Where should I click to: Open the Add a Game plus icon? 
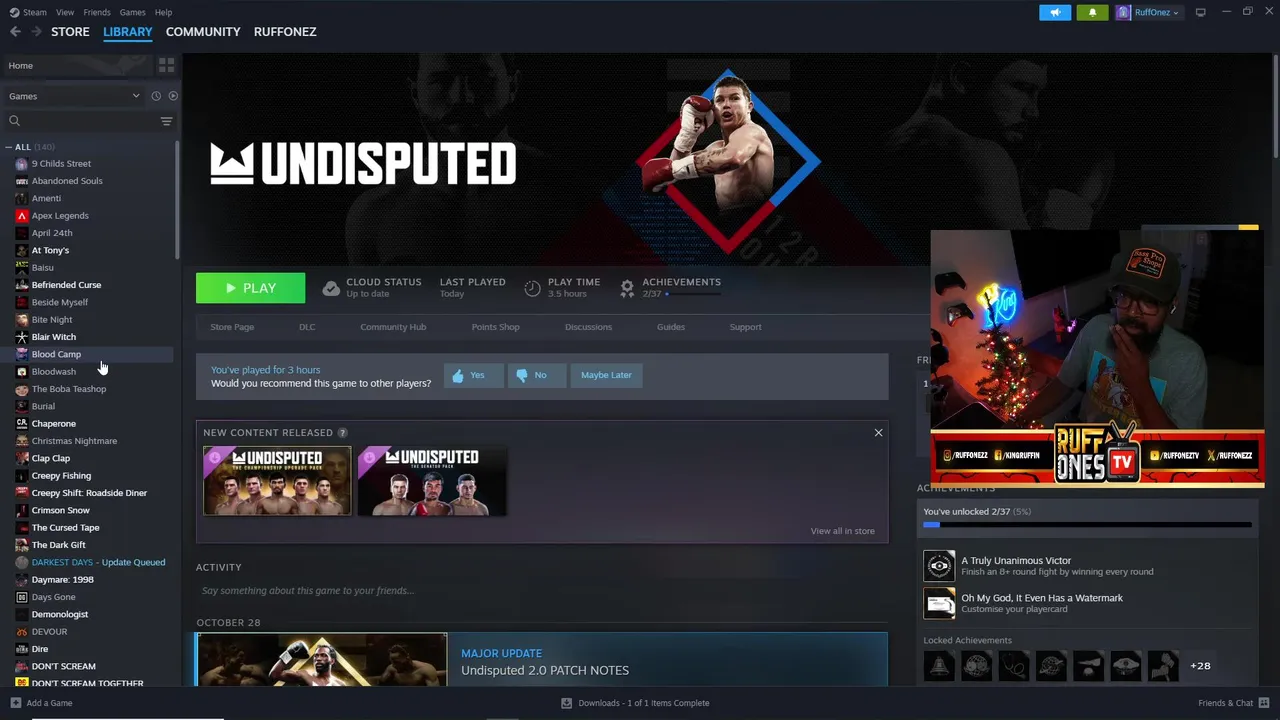point(15,703)
